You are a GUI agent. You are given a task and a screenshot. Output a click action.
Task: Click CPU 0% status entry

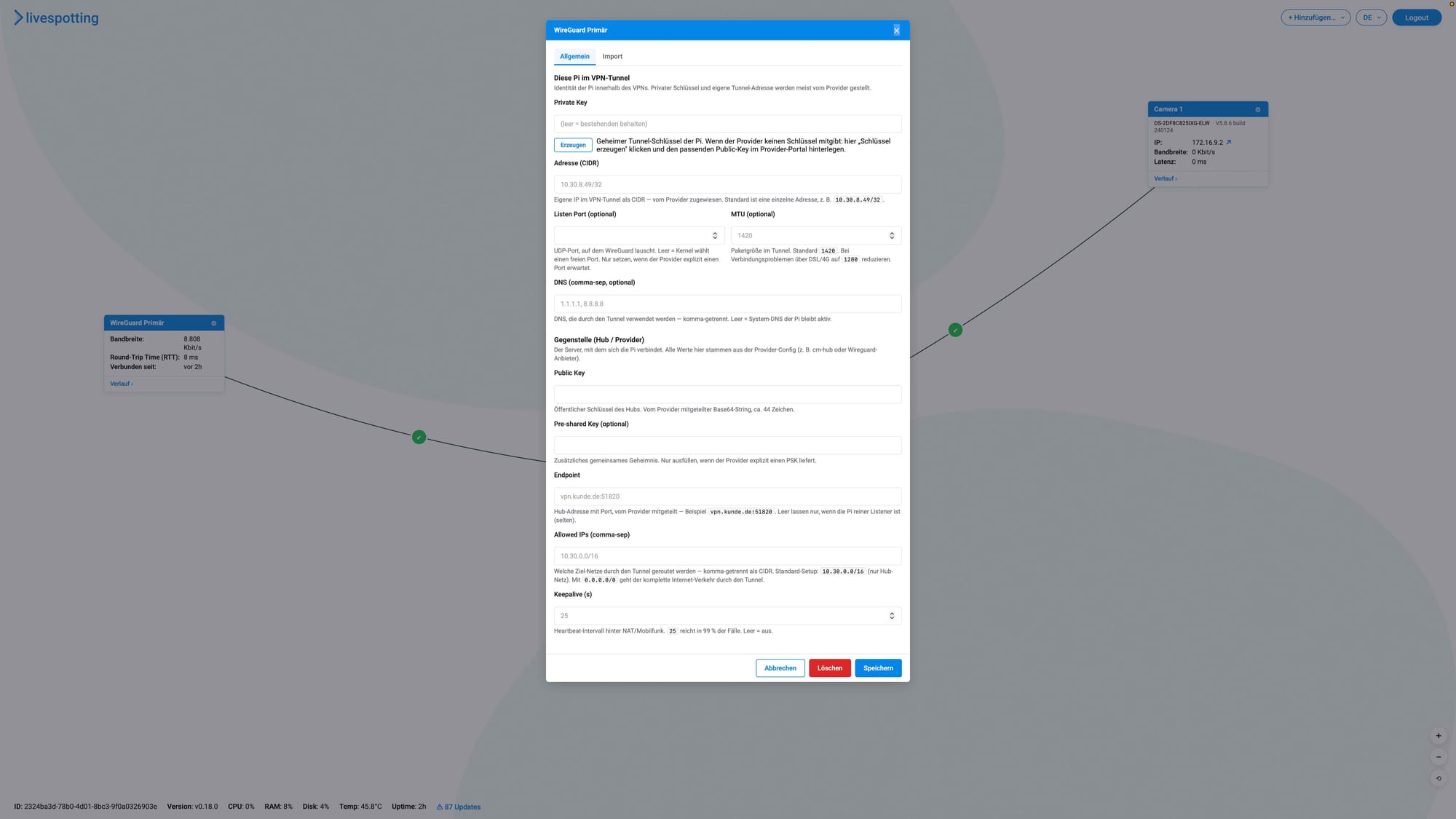pos(241,807)
